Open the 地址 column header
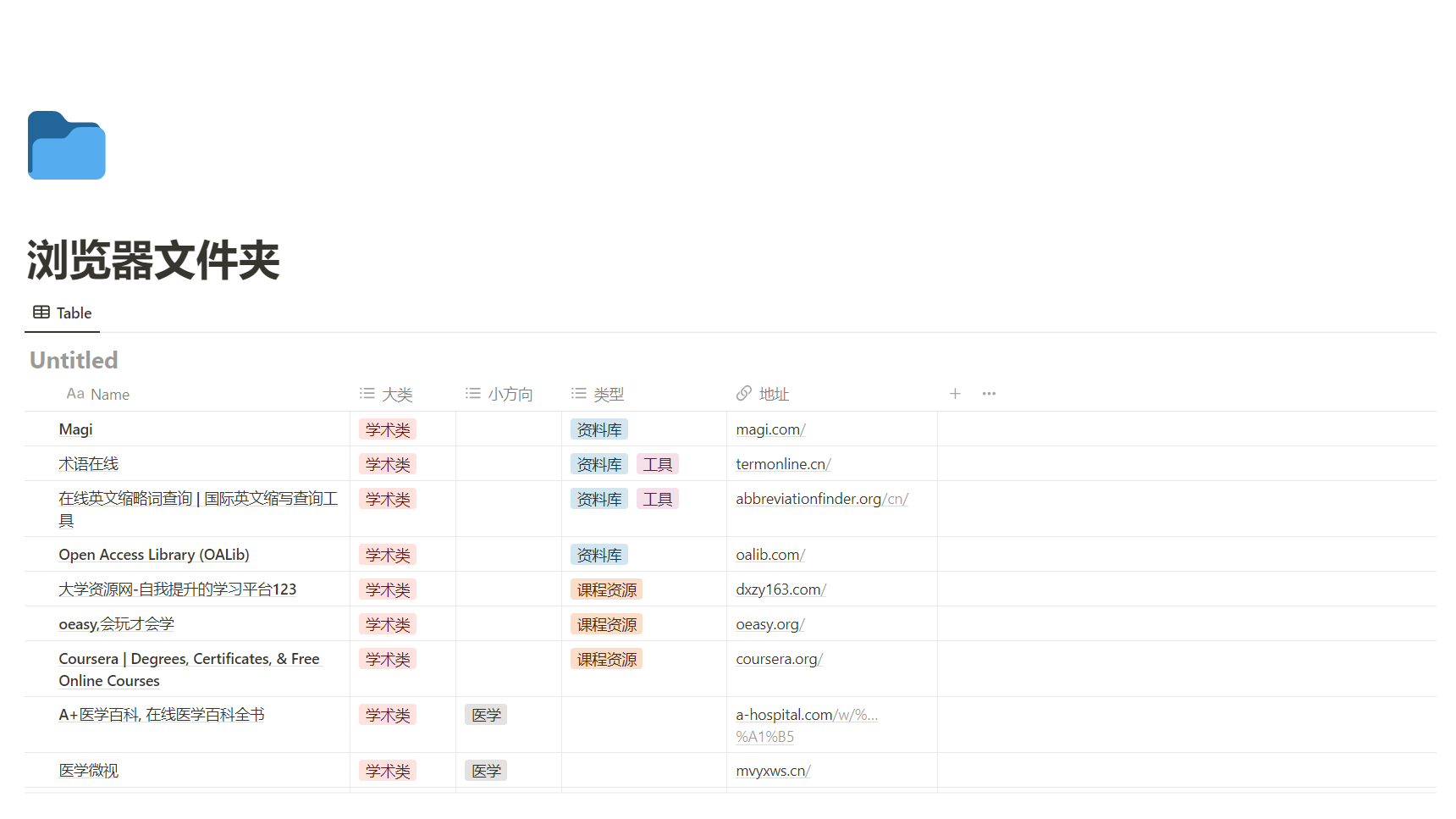Screen dimensions: 1456x819 [763, 394]
